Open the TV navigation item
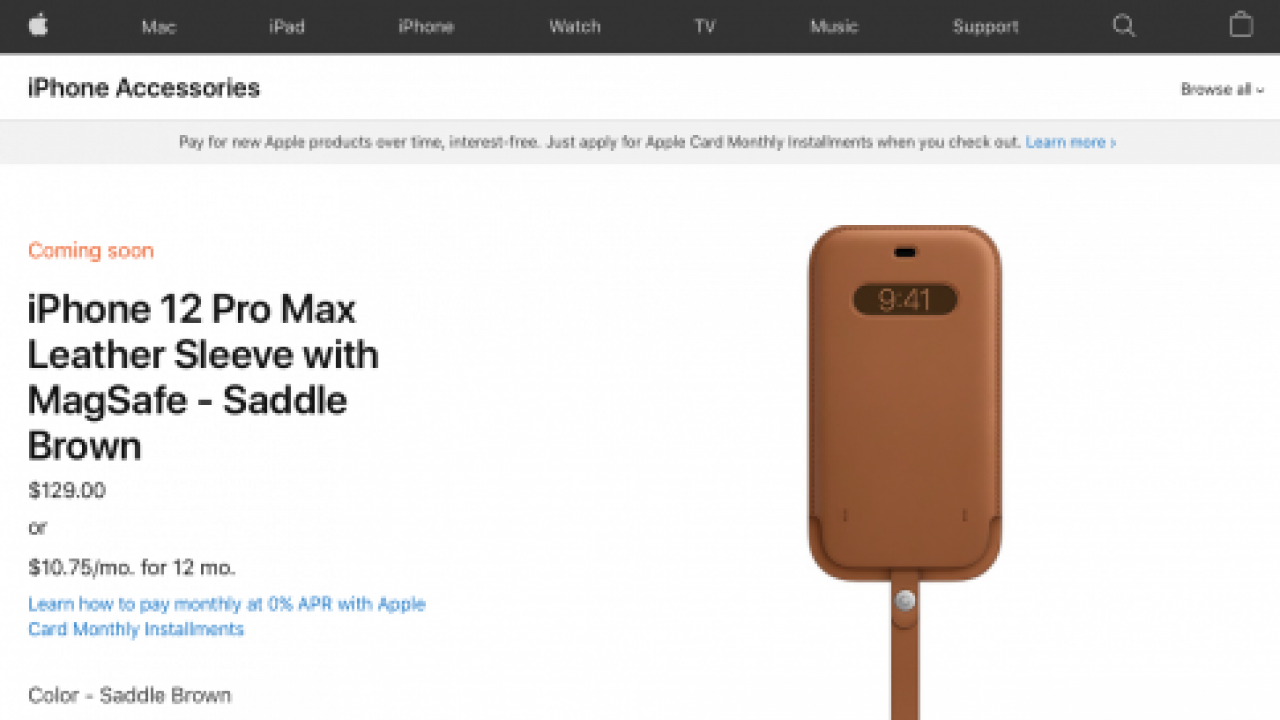The image size is (1280, 720). click(705, 27)
